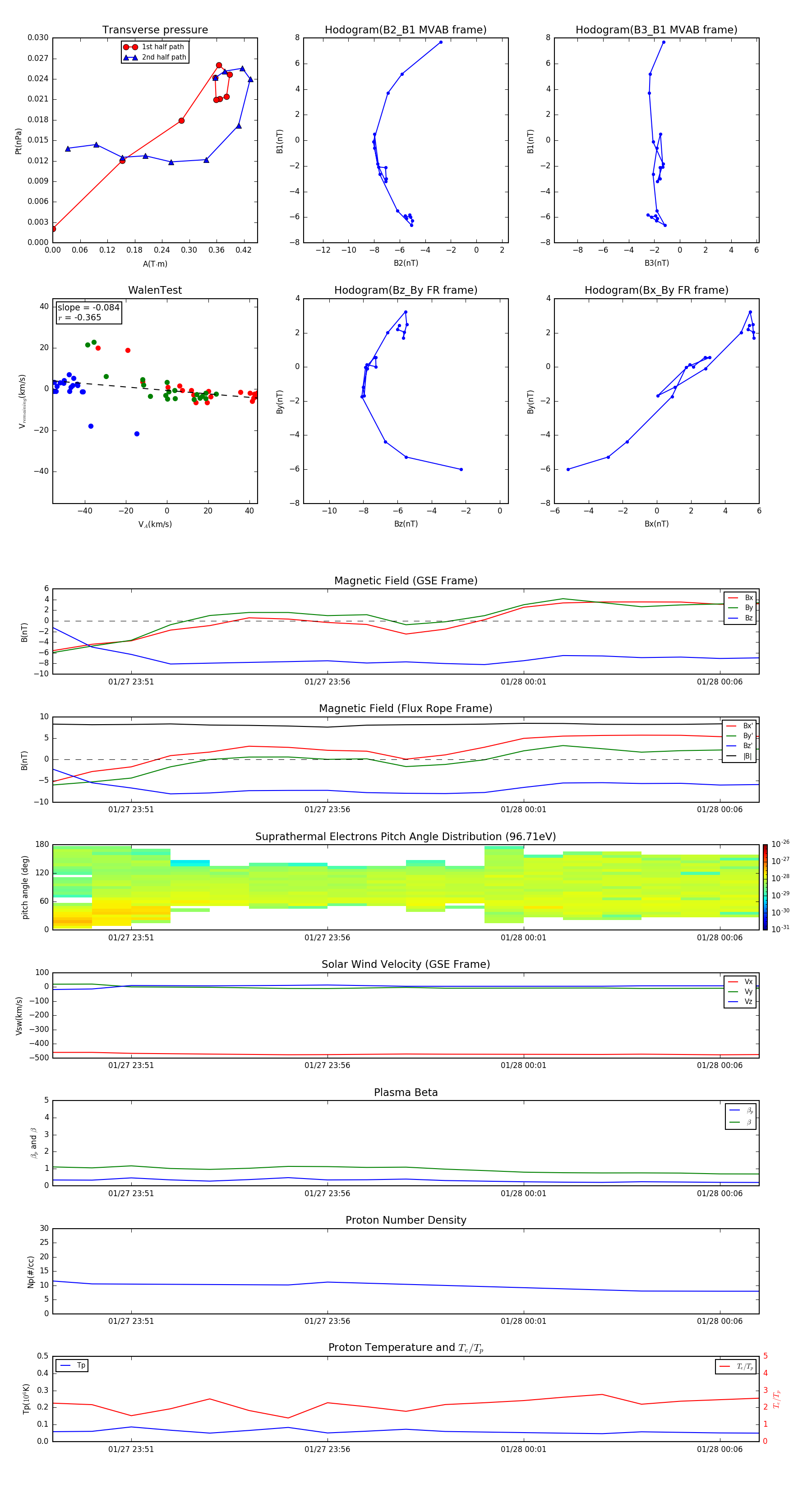Click the 'B3(nT)' x-axis label
The height and width of the screenshot is (1489, 812).
click(656, 263)
